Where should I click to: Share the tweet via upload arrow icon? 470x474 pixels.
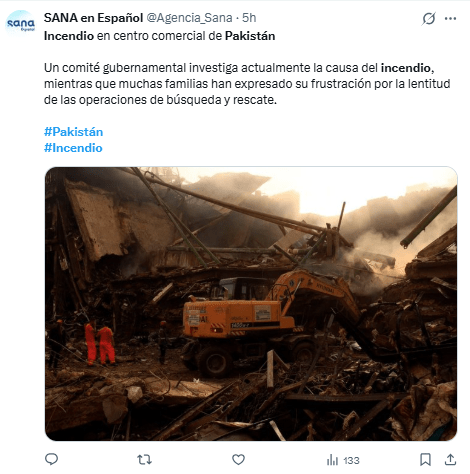point(450,459)
